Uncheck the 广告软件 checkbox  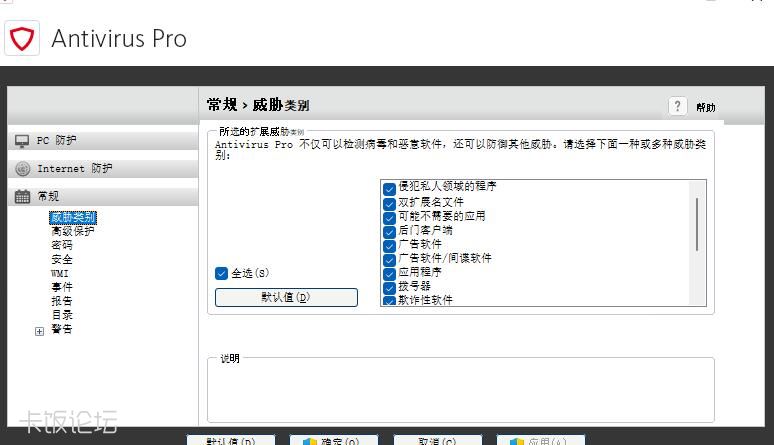click(x=389, y=245)
